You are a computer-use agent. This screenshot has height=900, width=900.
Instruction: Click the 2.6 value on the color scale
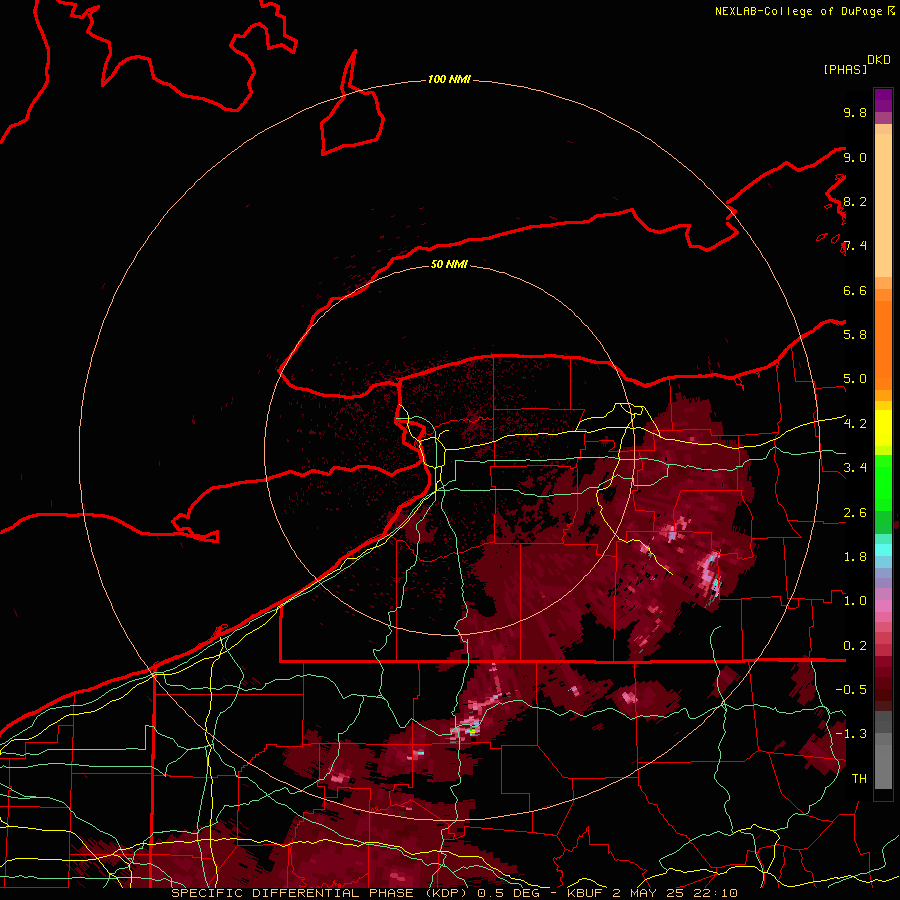pyautogui.click(x=855, y=513)
